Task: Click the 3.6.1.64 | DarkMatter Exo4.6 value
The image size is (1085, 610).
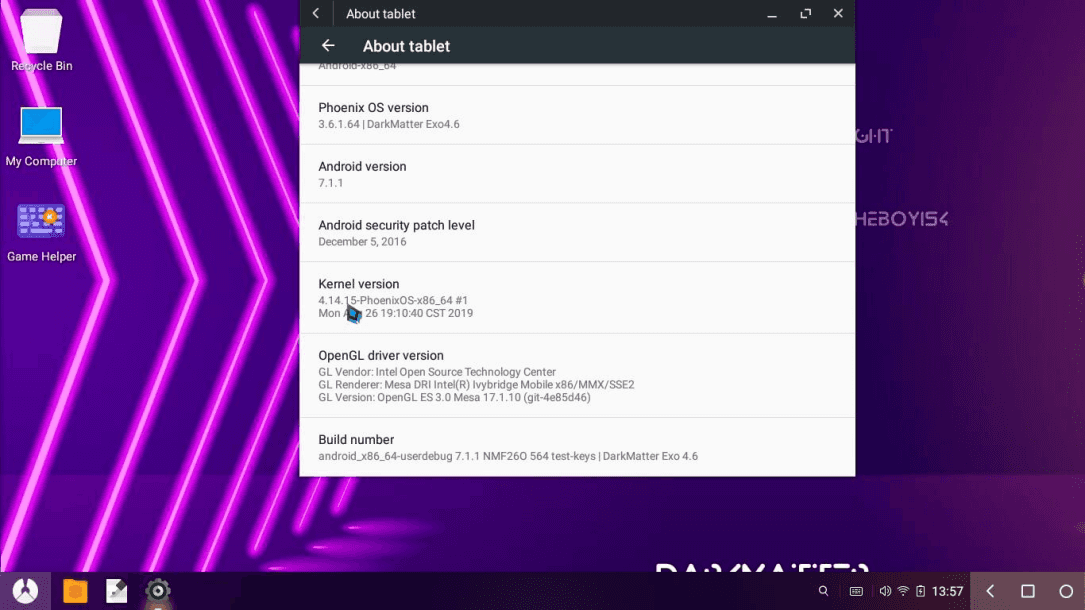Action: click(x=389, y=124)
